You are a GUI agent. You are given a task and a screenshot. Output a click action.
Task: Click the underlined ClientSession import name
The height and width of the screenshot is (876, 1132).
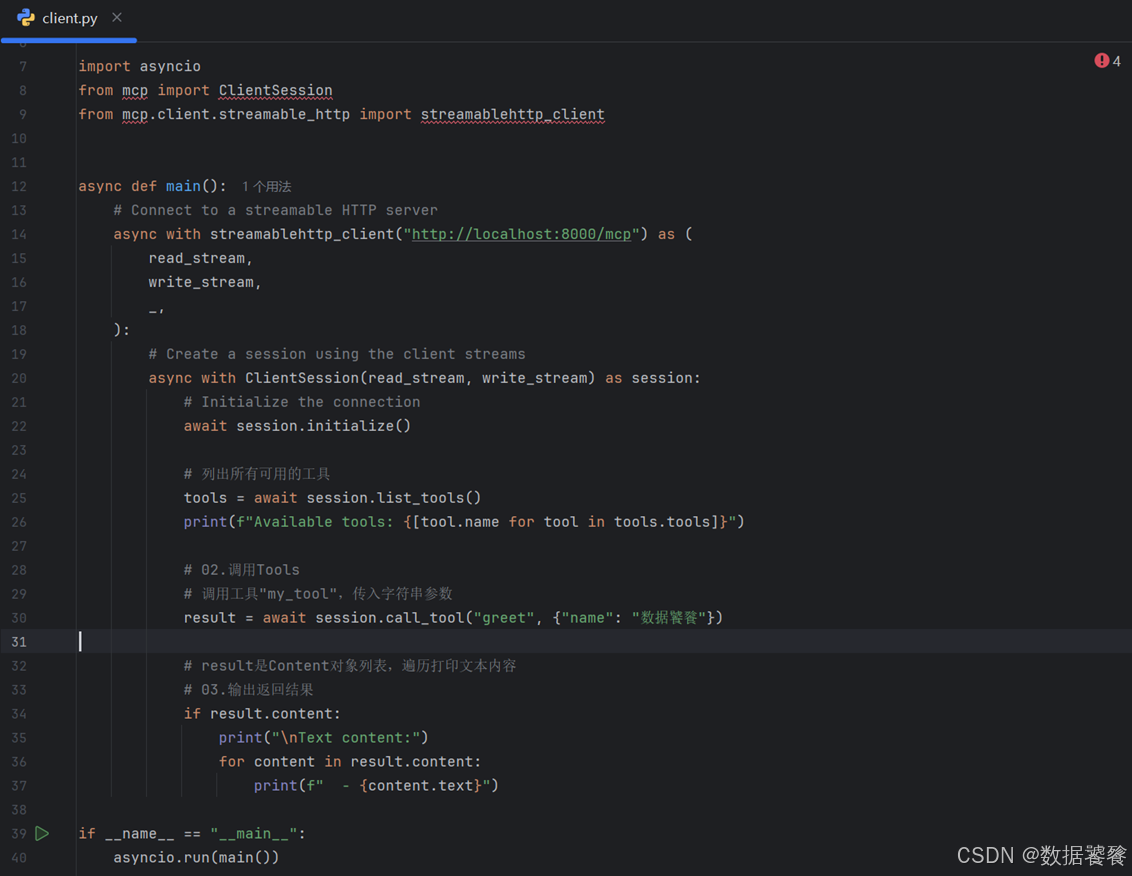coord(276,90)
